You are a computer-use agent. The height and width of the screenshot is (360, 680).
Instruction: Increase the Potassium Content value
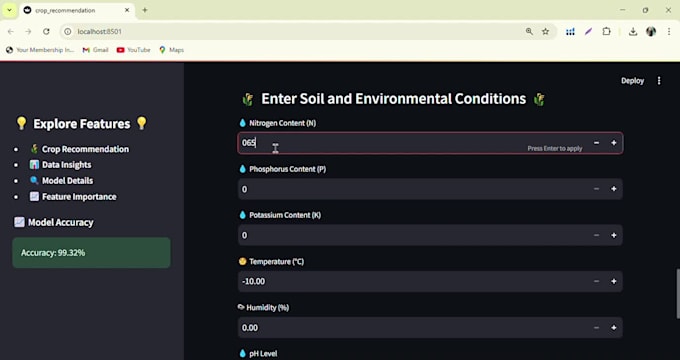point(614,235)
